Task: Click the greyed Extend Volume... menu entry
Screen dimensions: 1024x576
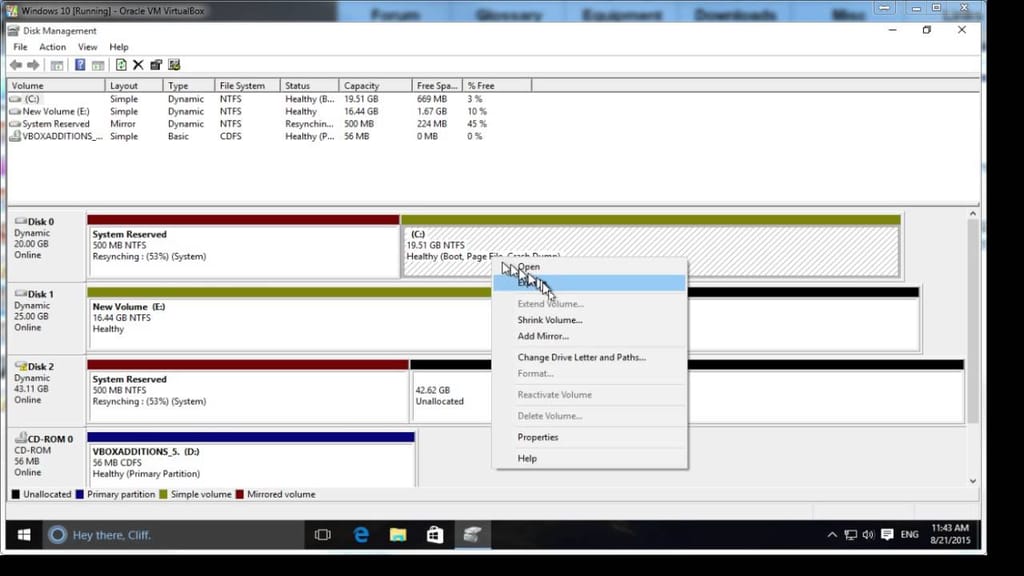Action: tap(590, 304)
